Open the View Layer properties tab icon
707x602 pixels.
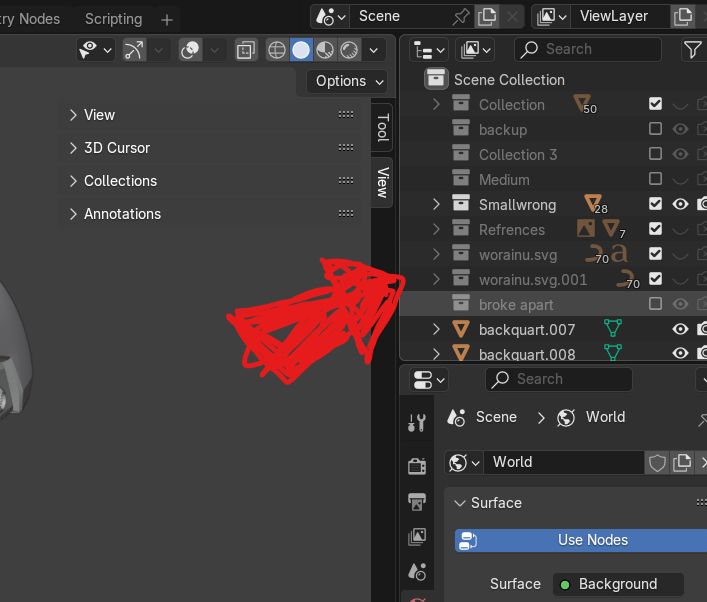[x=417, y=537]
